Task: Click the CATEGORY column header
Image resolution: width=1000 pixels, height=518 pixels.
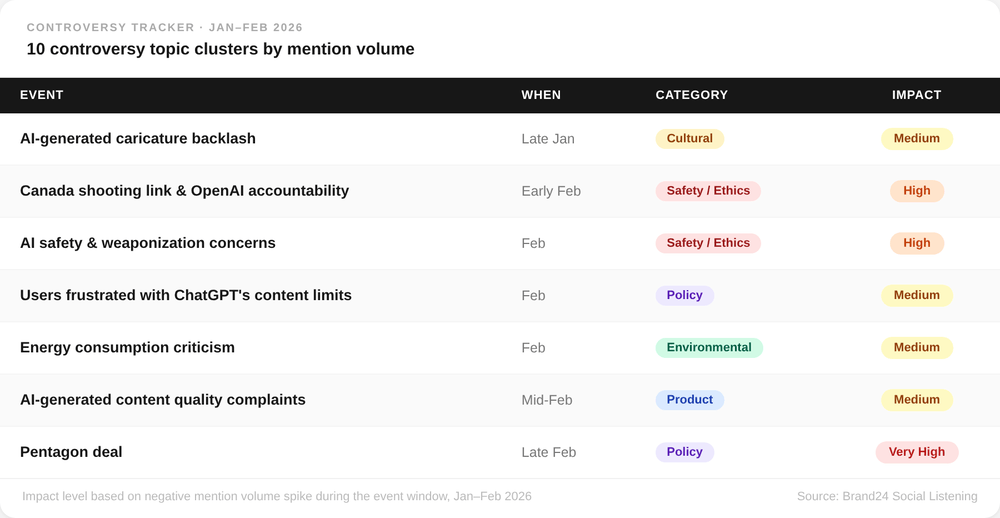Action: click(691, 95)
